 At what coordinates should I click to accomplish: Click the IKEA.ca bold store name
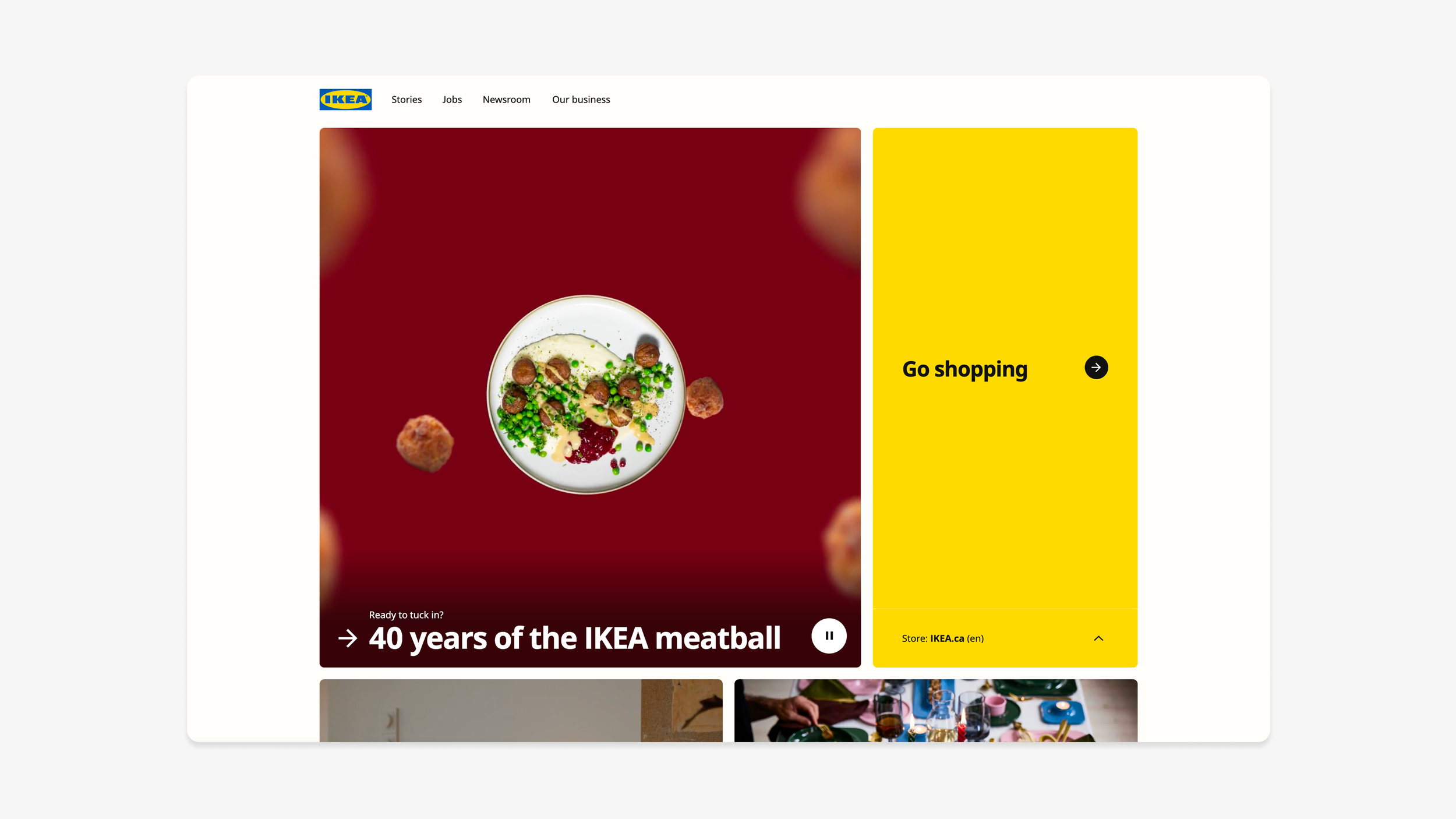pos(947,638)
